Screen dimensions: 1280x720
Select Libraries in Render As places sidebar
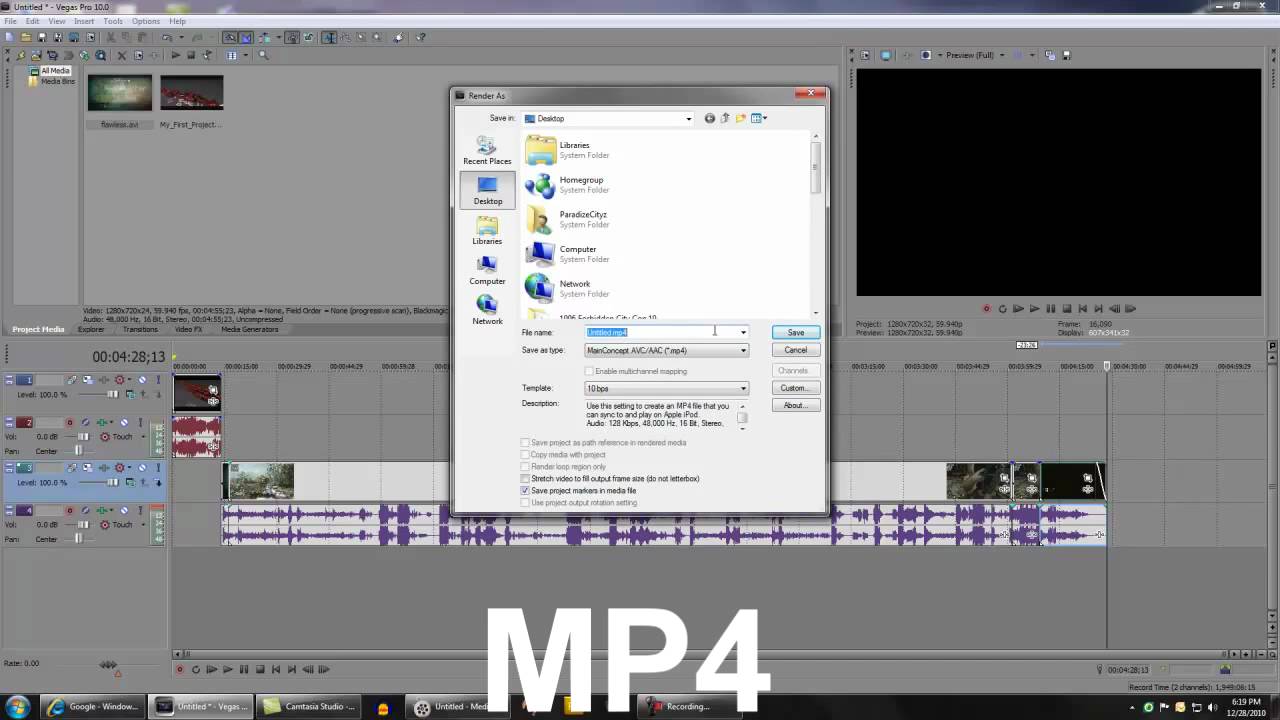[x=487, y=230]
